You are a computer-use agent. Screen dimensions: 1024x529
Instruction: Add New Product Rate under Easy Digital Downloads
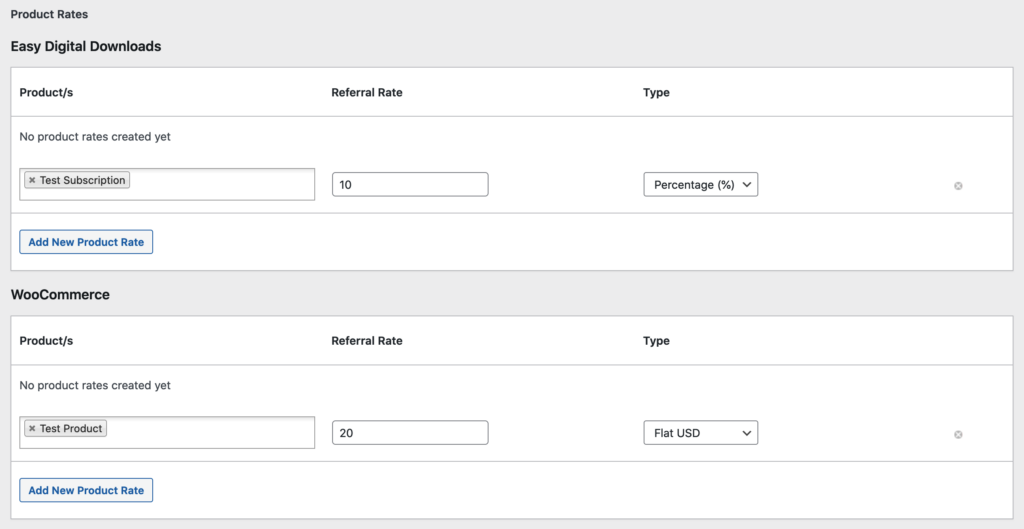pyautogui.click(x=86, y=242)
